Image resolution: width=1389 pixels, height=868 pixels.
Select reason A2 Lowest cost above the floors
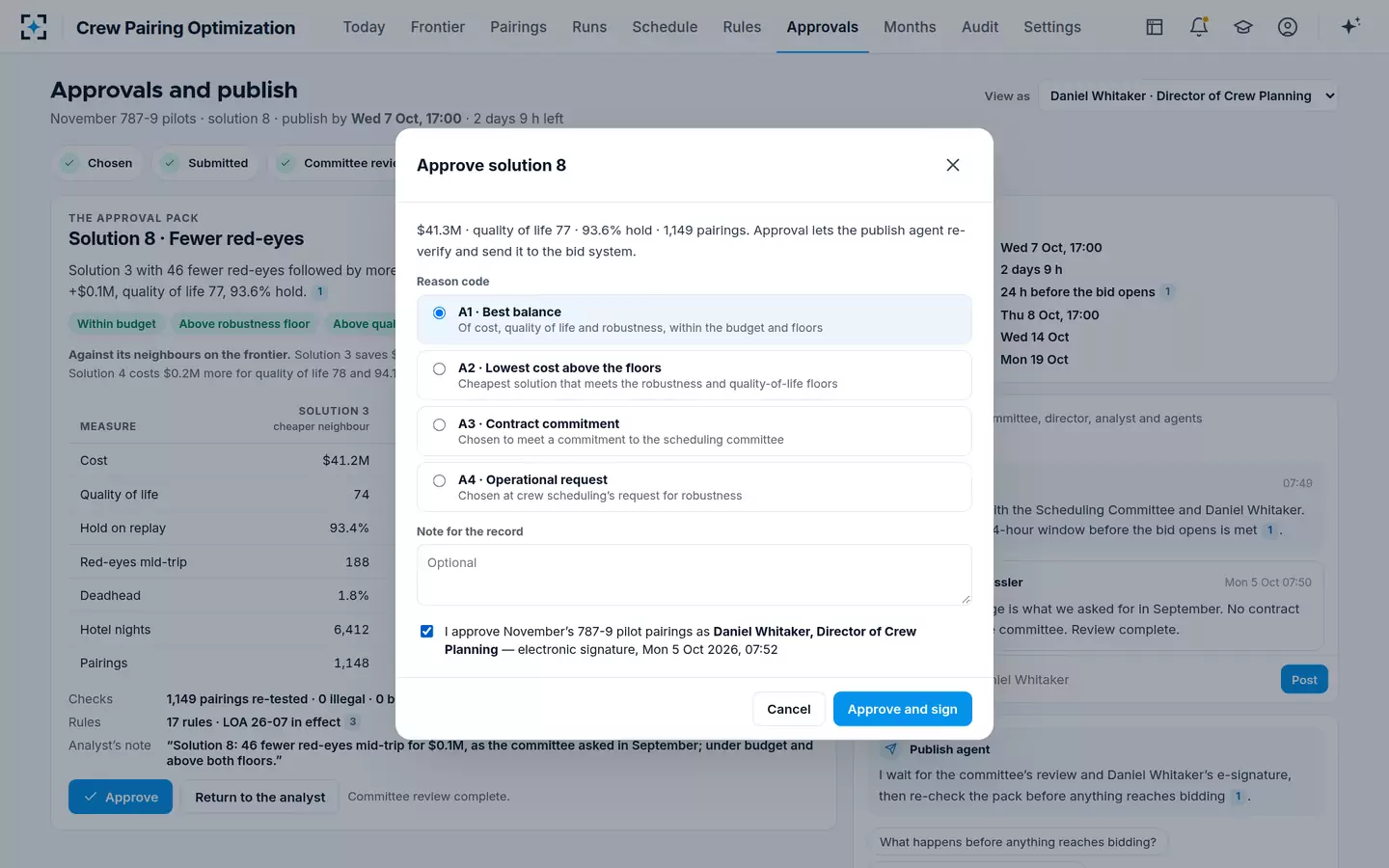point(694,375)
